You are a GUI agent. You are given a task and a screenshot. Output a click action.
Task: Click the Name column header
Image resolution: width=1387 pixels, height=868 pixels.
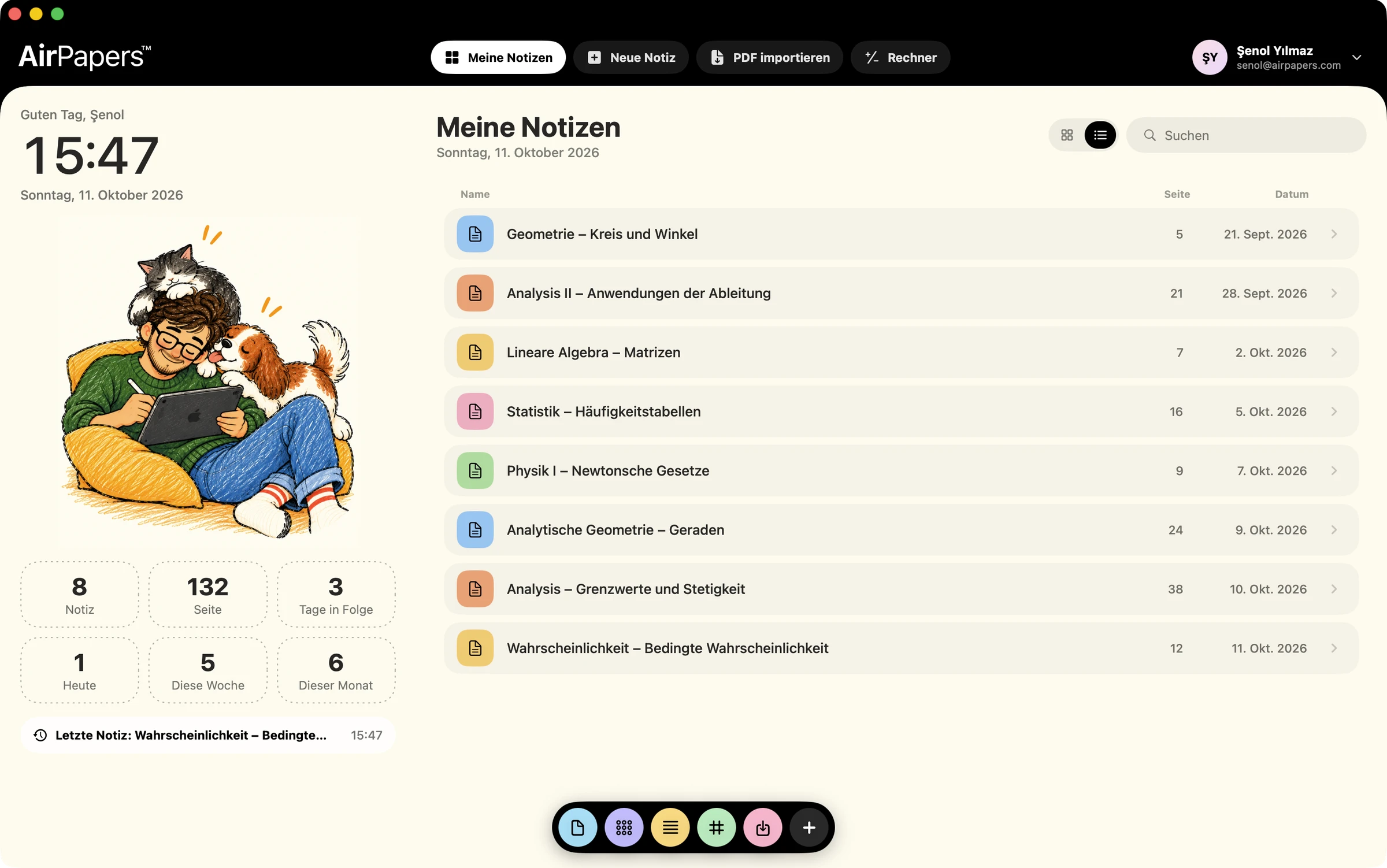tap(475, 194)
